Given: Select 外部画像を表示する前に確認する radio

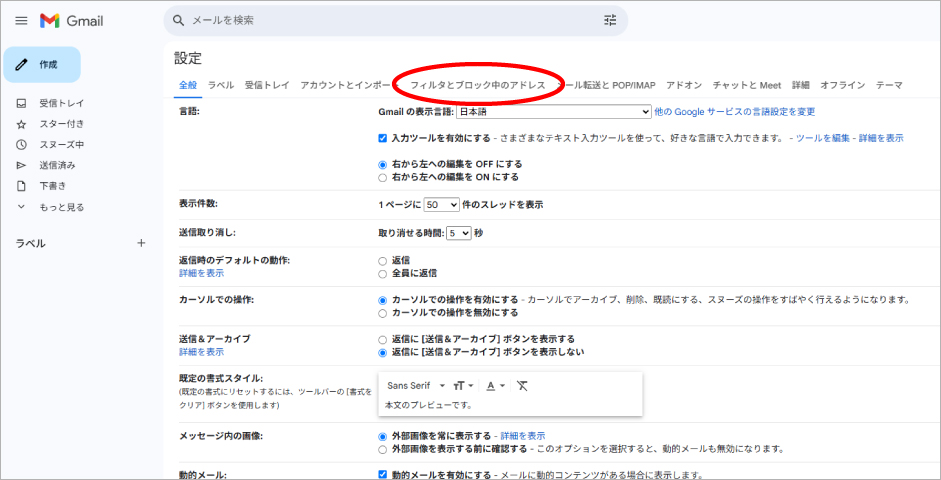Looking at the screenshot, I should [383, 449].
